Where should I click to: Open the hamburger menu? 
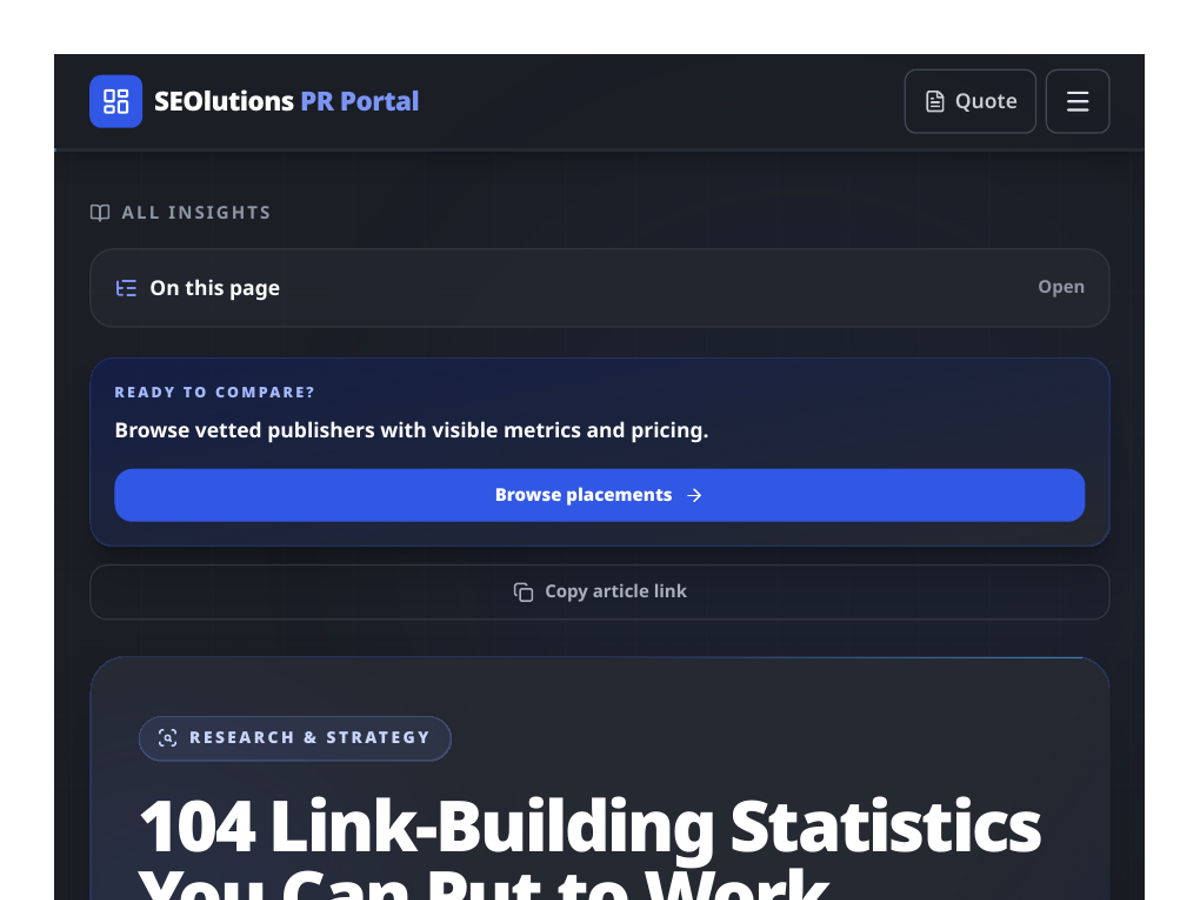[x=1077, y=101]
